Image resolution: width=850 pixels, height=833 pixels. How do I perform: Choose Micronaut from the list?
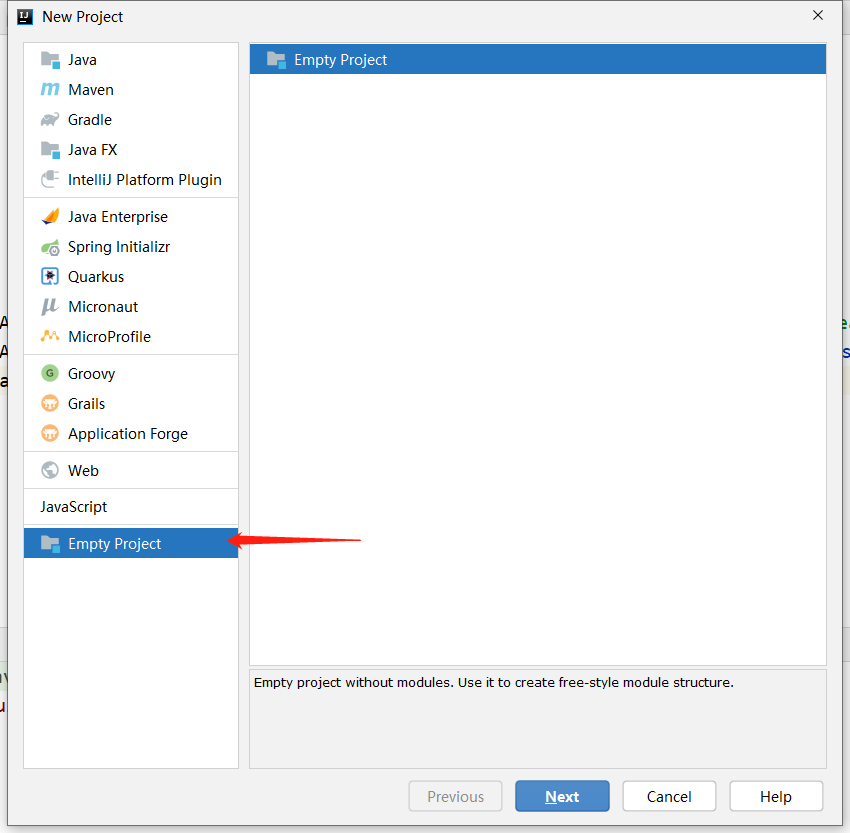pyautogui.click(x=131, y=306)
